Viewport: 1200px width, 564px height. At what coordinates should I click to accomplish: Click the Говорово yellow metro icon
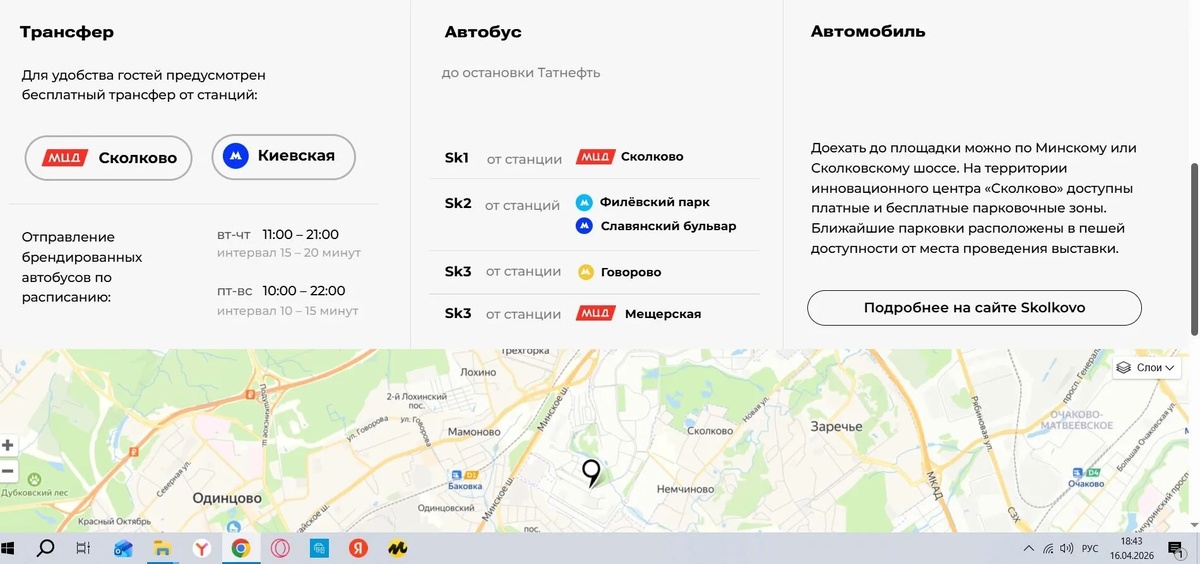coord(587,272)
